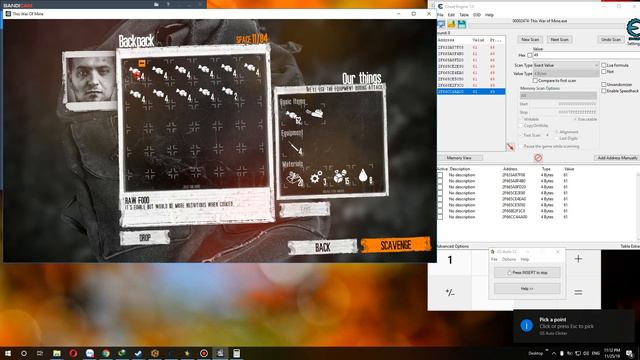Open the Scan Type dropdown
The image size is (640, 360).
pos(566,65)
